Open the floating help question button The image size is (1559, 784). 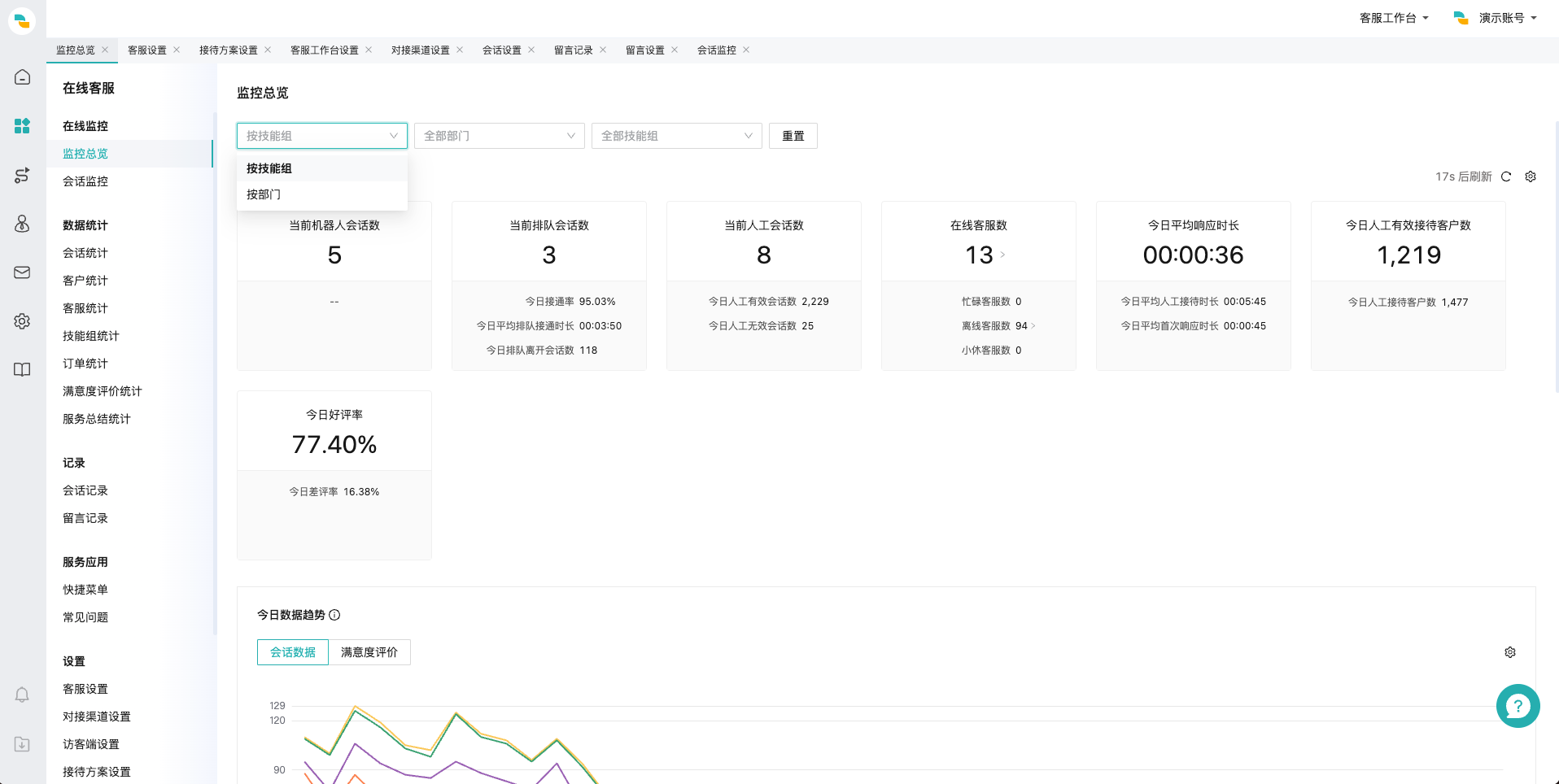[1518, 706]
